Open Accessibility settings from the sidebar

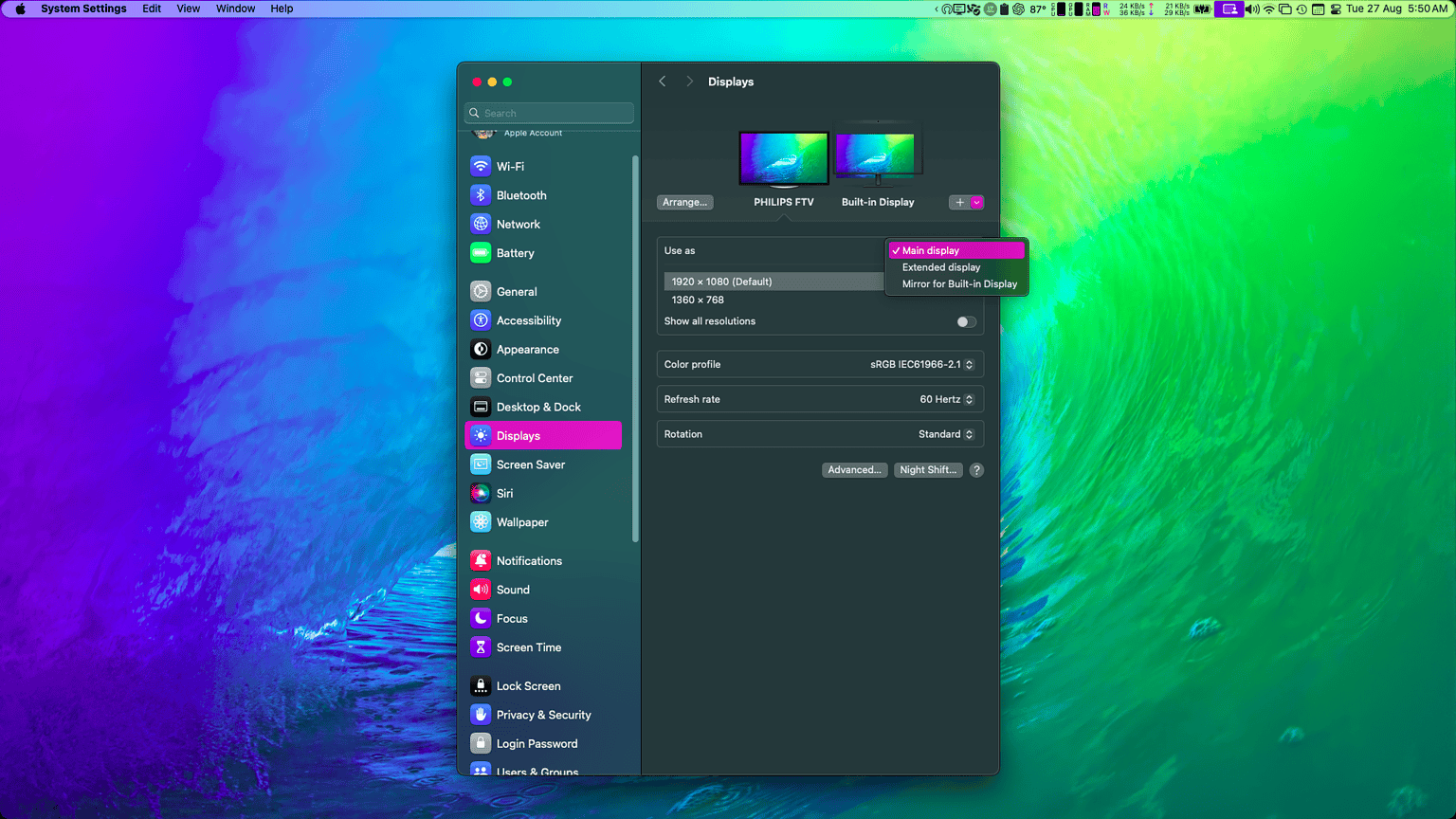point(528,320)
